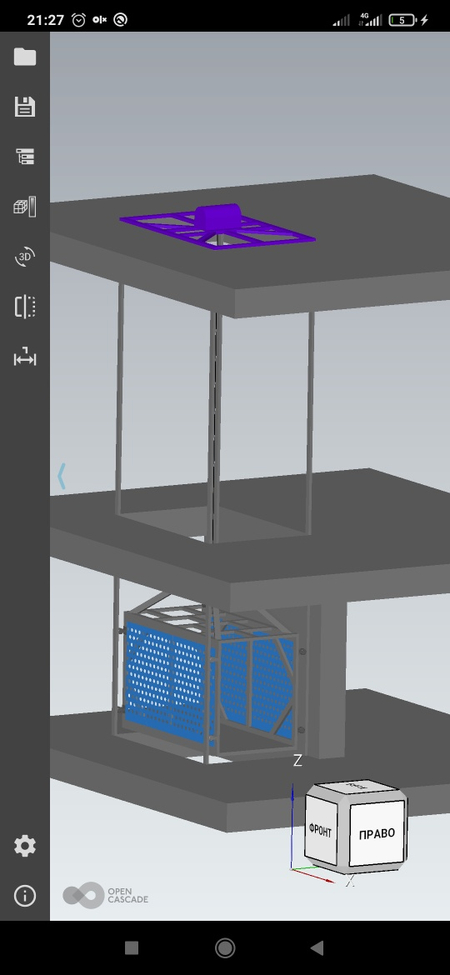Open file with the folder icon
Viewport: 450px width, 975px height.
tap(25, 57)
